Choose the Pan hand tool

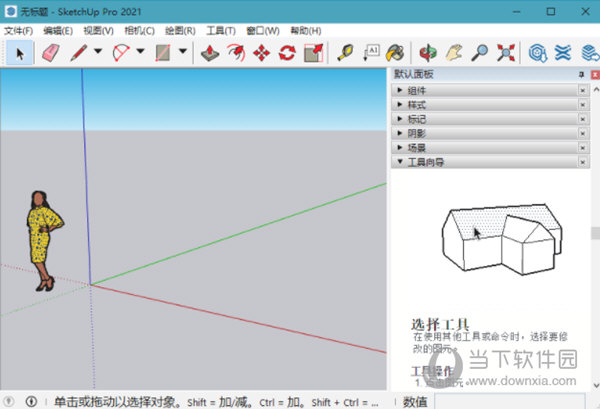click(x=454, y=53)
